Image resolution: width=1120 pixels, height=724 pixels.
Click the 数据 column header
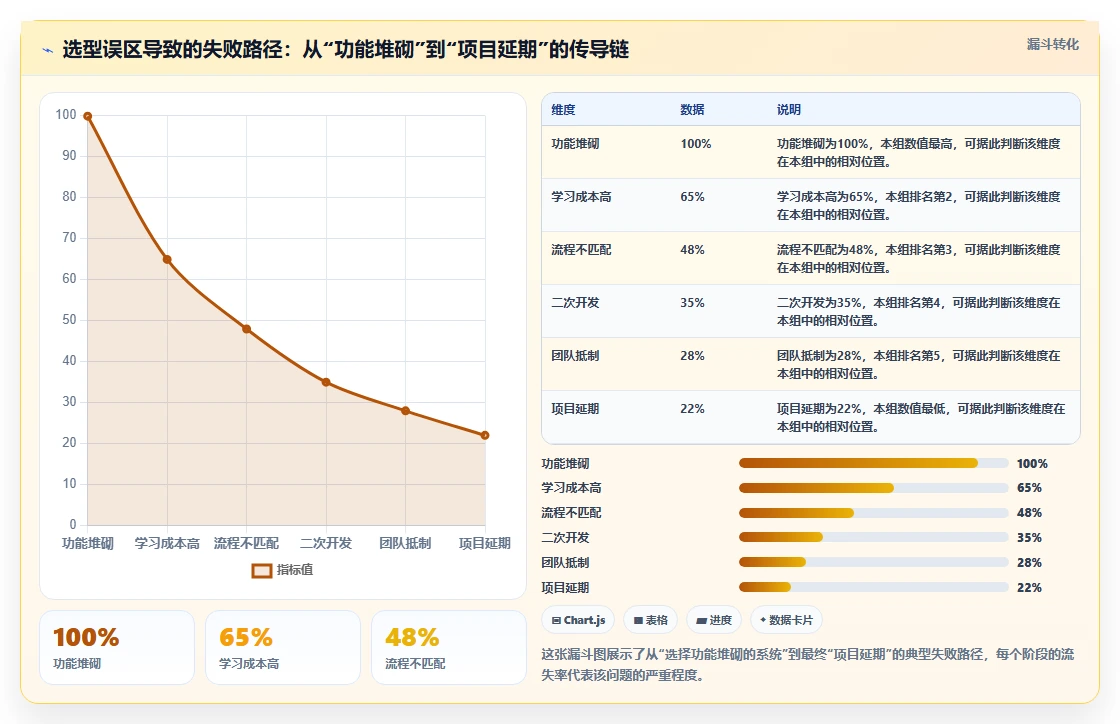point(692,109)
